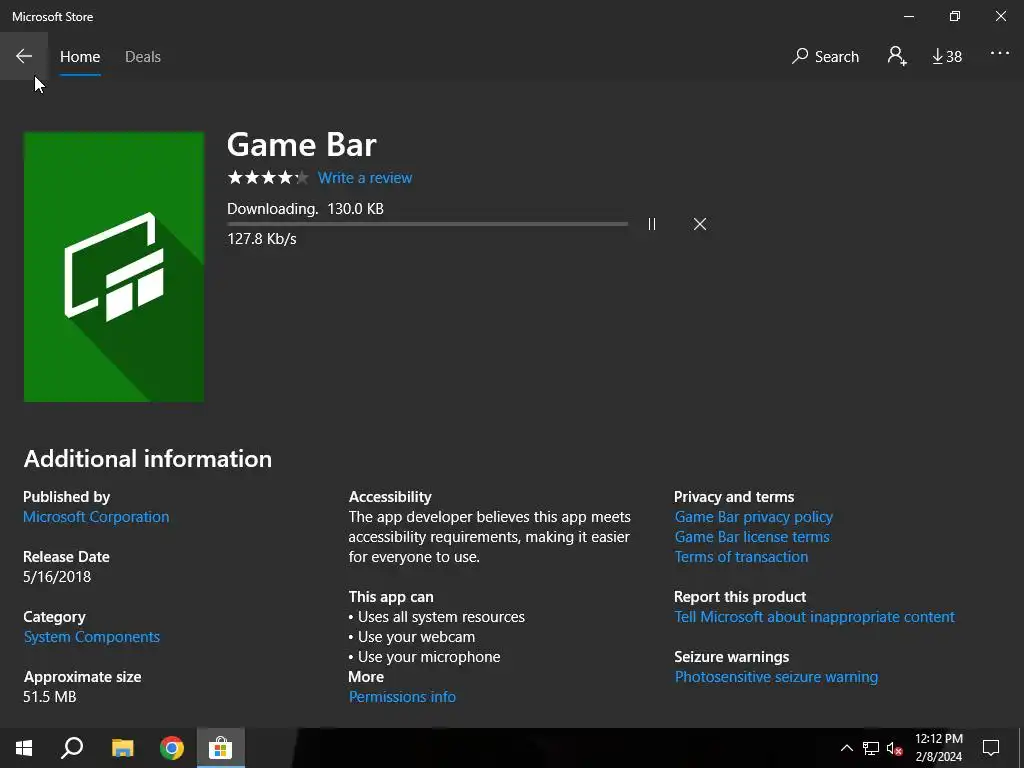Minimize the Microsoft Store window

click(909, 16)
